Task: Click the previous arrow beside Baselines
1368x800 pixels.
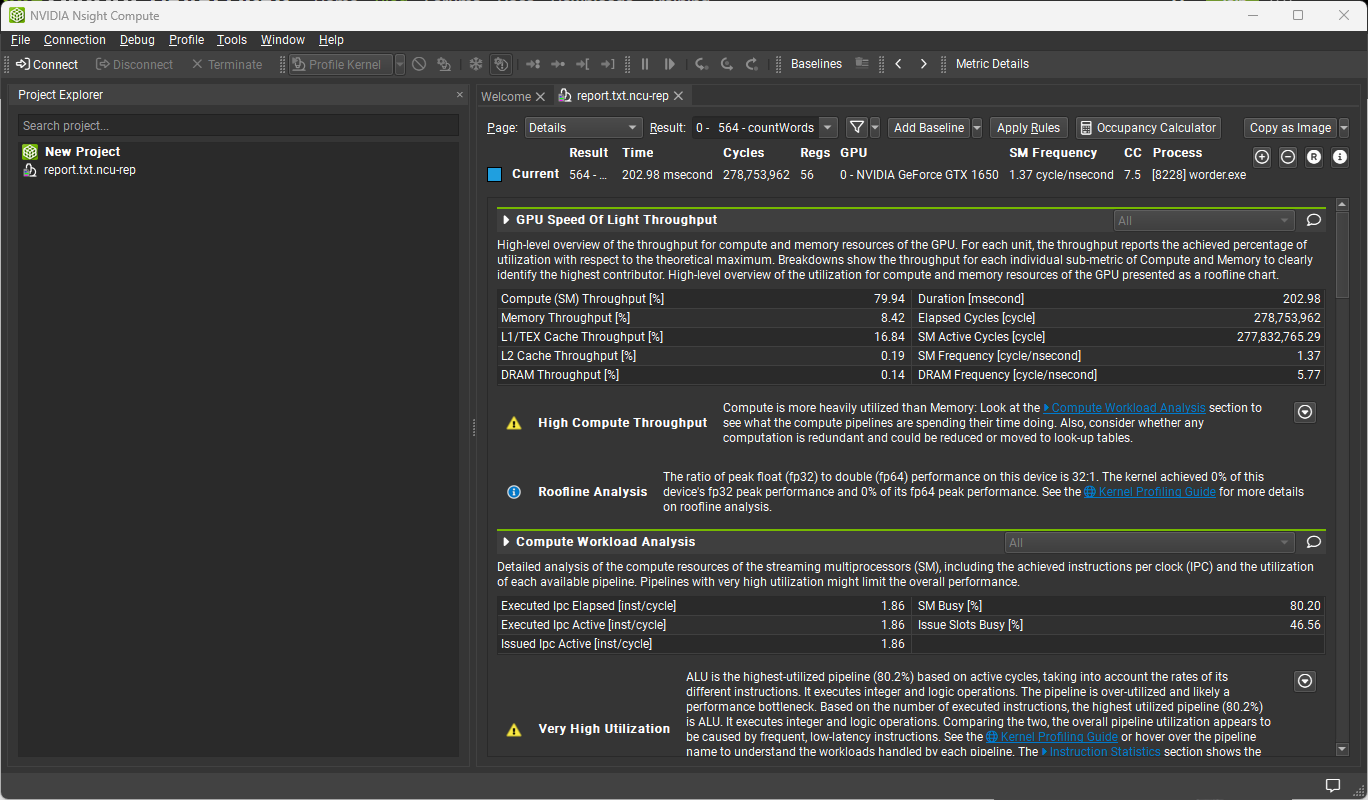Action: pos(898,64)
